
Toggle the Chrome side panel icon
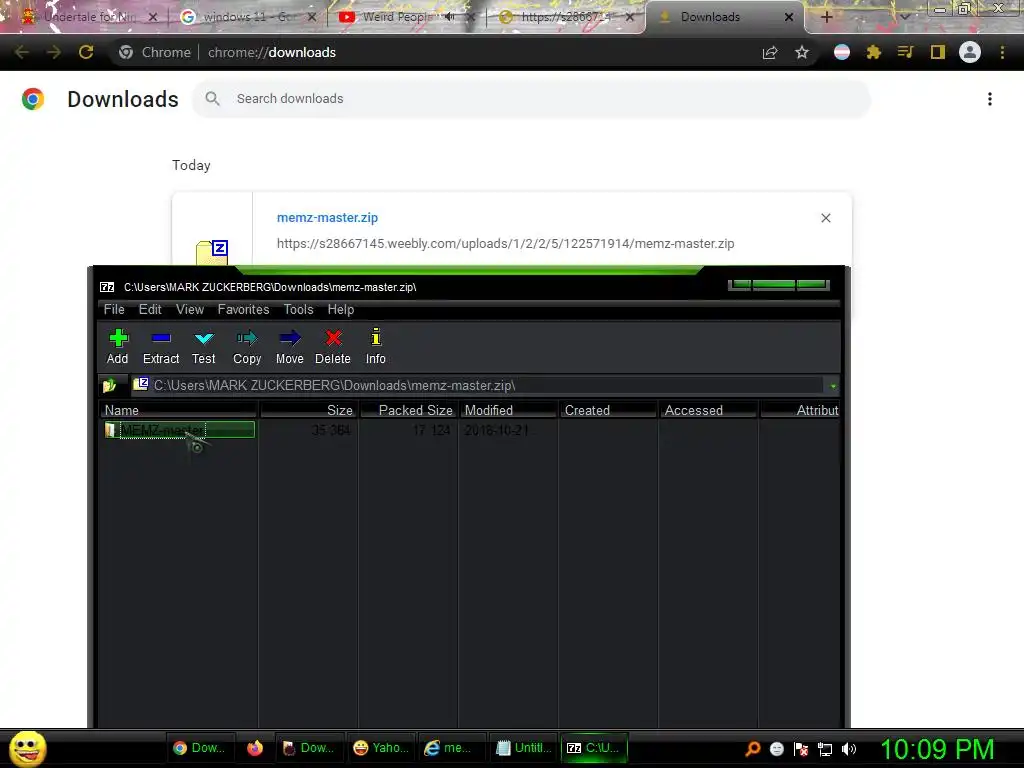(x=938, y=52)
